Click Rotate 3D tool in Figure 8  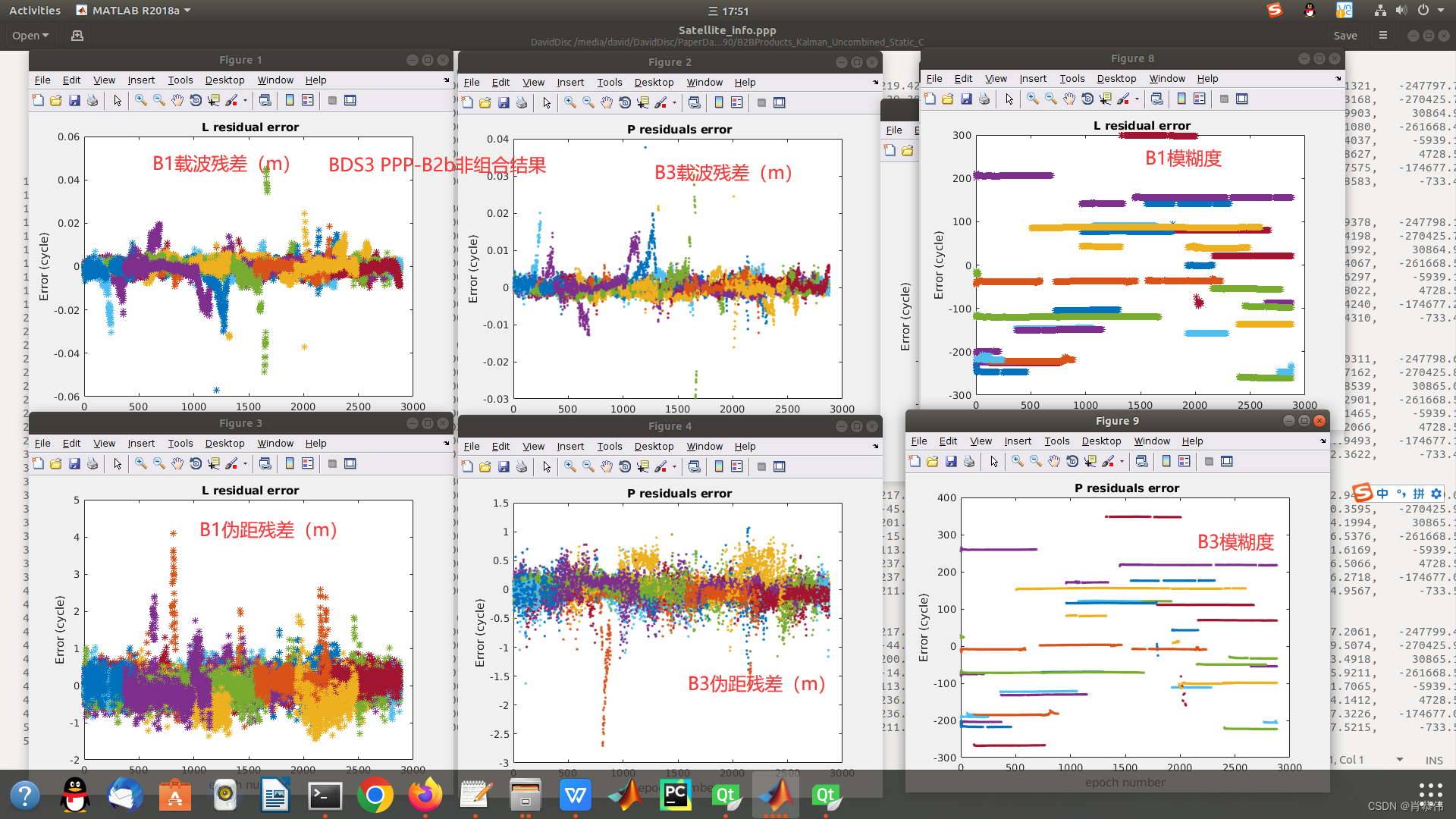1087,99
